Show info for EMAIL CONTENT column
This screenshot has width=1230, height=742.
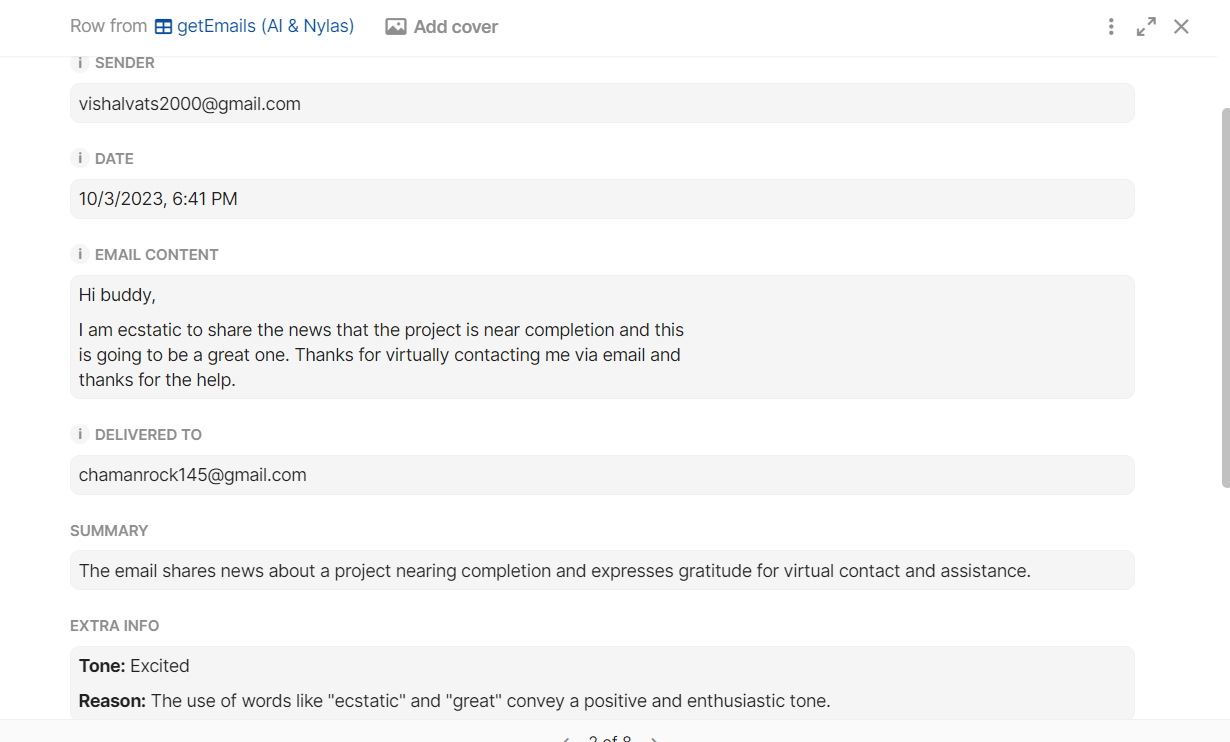(x=80, y=255)
